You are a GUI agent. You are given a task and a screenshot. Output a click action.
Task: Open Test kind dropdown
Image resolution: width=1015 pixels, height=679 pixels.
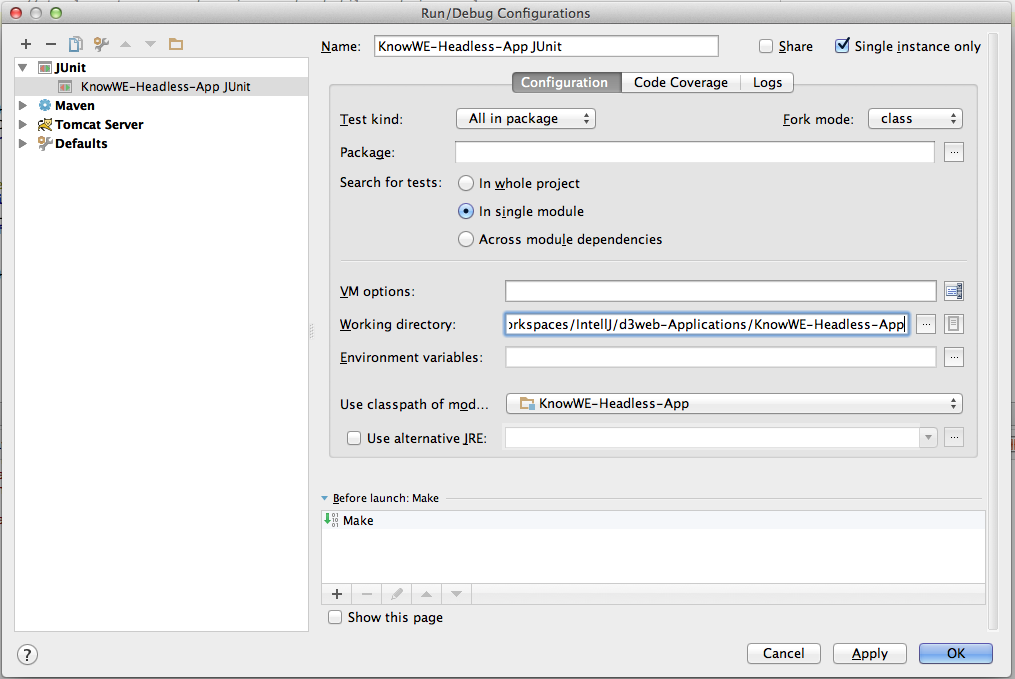[526, 118]
